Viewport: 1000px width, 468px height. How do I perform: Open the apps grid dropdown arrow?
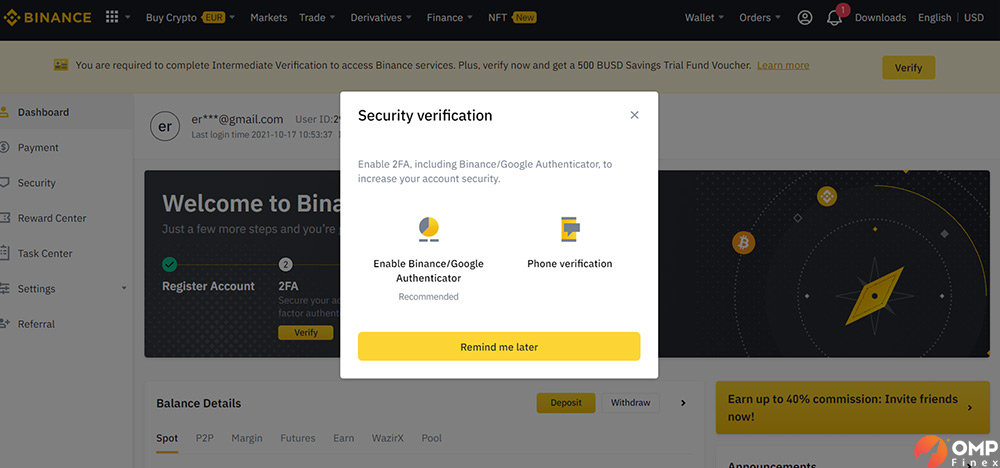128,18
